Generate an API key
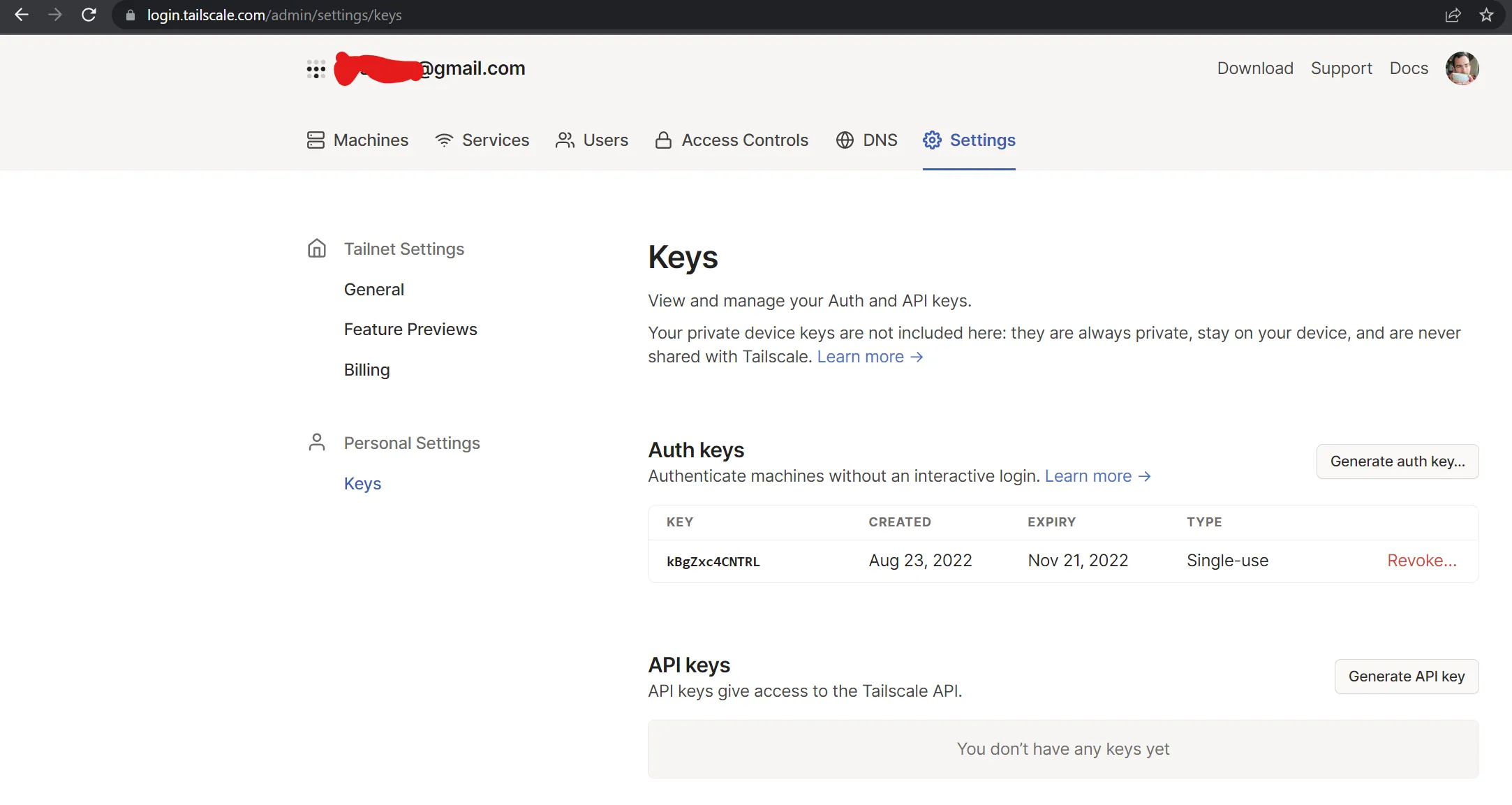1512x805 pixels. click(x=1407, y=676)
